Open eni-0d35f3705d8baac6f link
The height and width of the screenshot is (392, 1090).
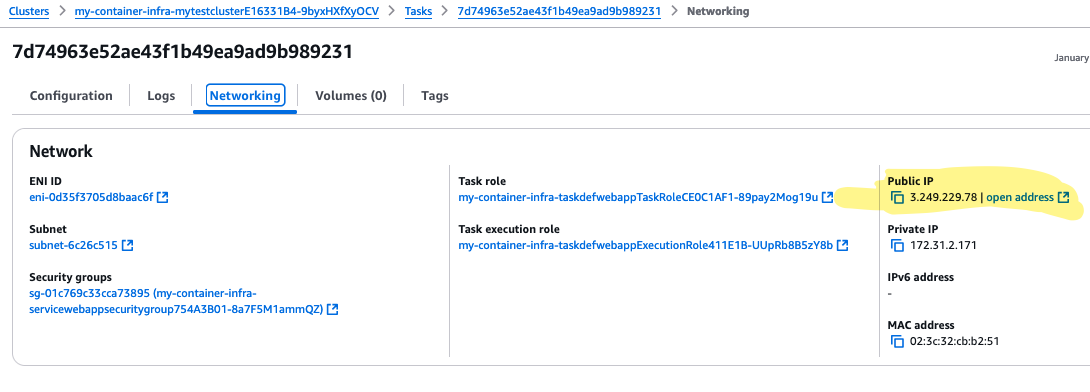(x=90, y=197)
